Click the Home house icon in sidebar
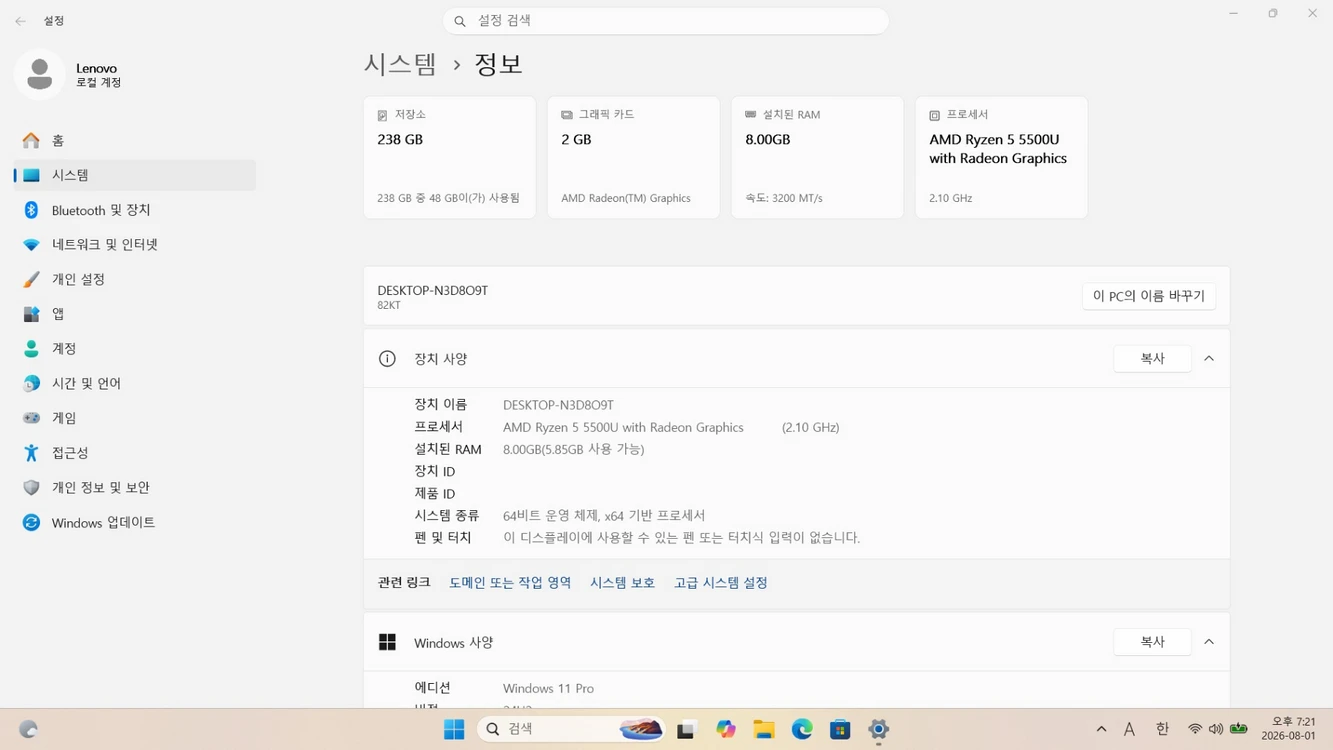The width and height of the screenshot is (1333, 750). (x=32, y=140)
